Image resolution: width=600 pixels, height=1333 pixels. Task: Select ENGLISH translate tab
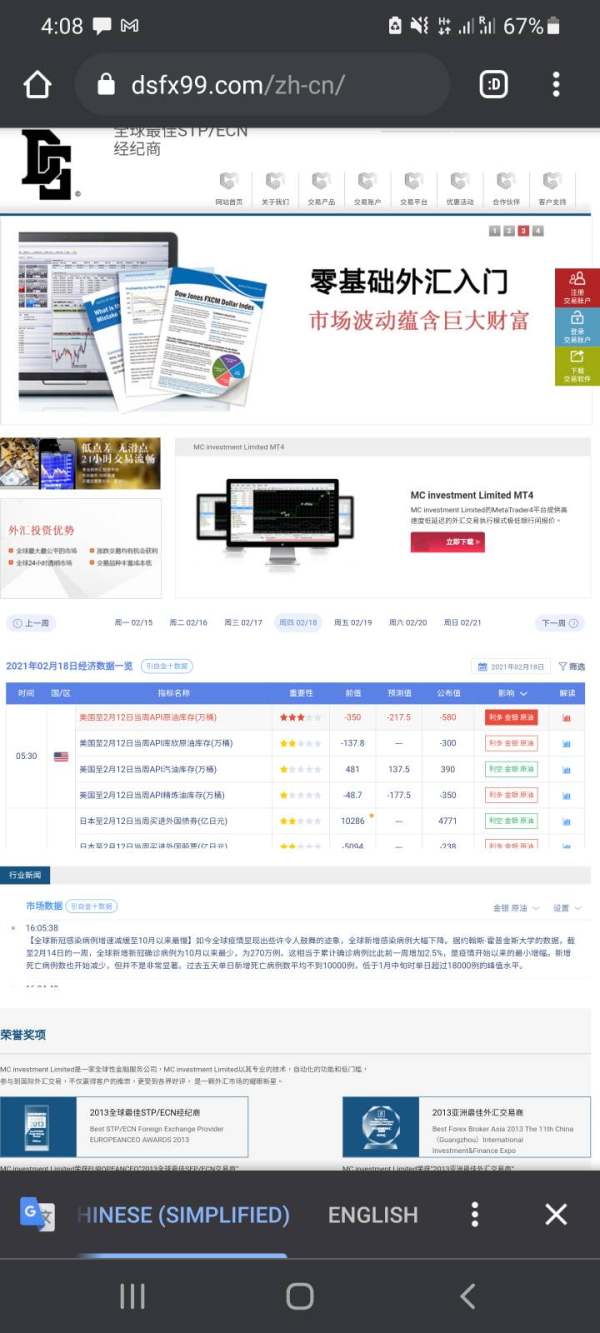pos(373,1215)
